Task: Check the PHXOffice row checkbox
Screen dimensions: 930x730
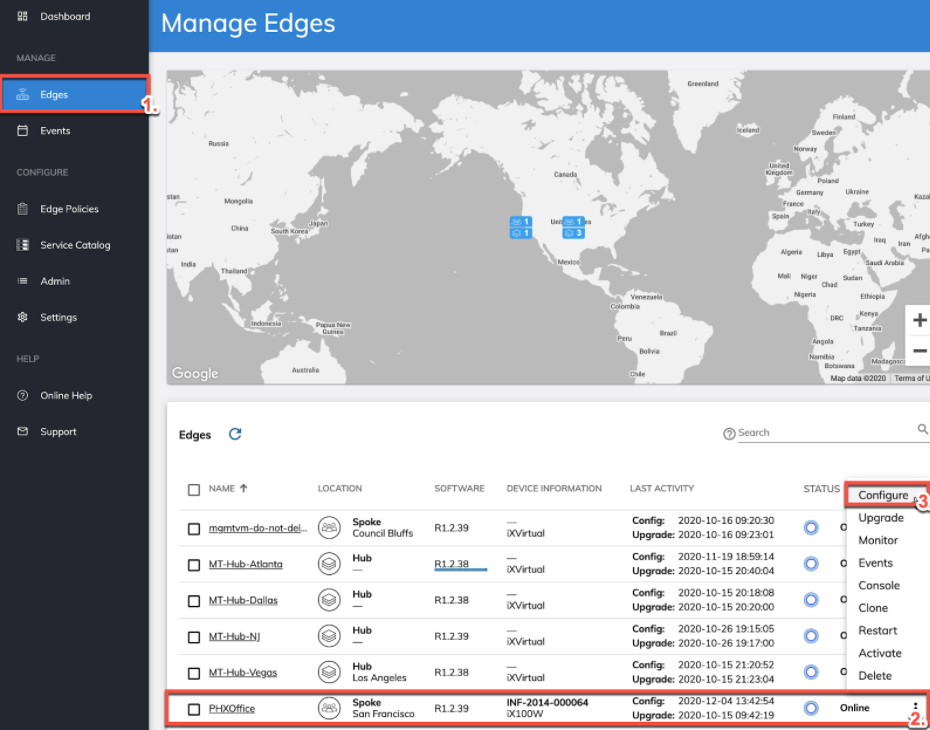Action: tap(194, 709)
